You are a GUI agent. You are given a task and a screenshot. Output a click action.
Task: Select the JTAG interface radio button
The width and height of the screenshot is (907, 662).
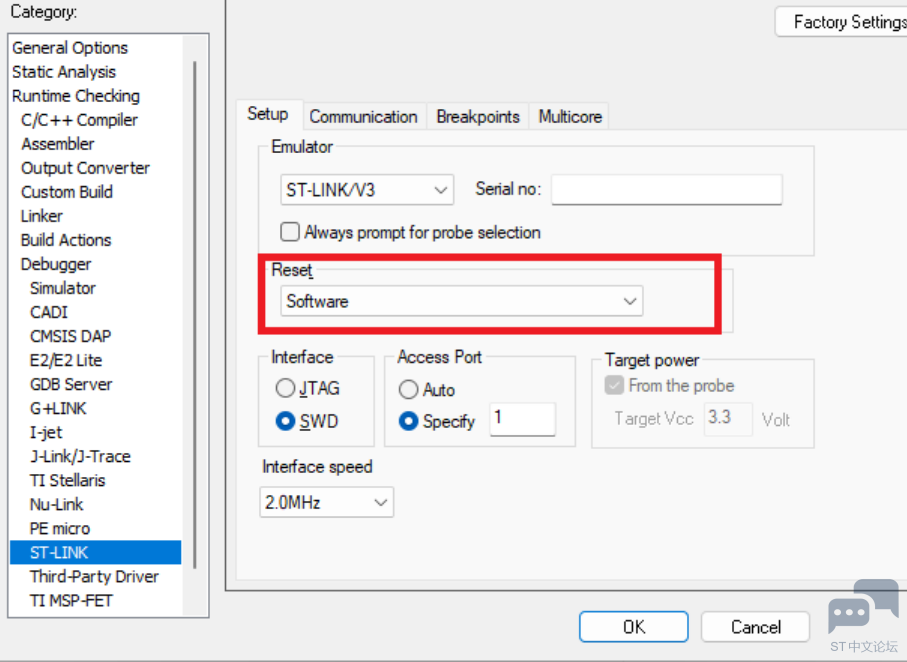[x=286, y=389]
